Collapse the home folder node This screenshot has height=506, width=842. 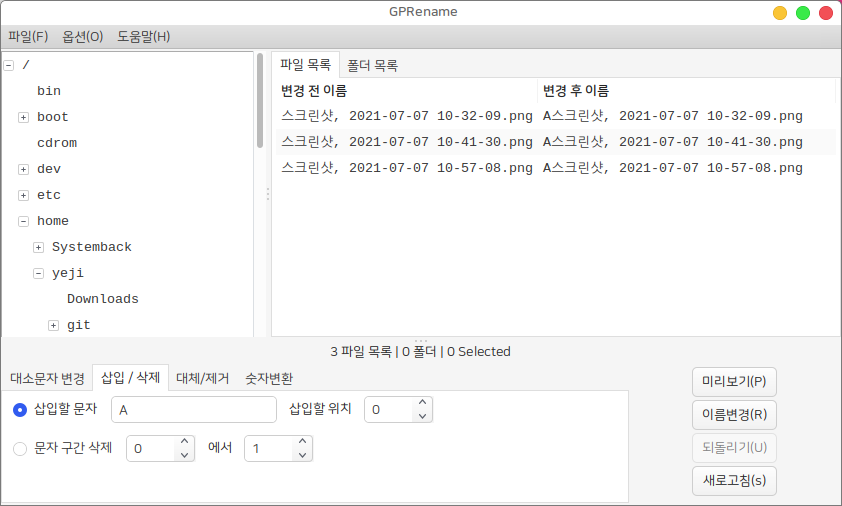(x=23, y=222)
